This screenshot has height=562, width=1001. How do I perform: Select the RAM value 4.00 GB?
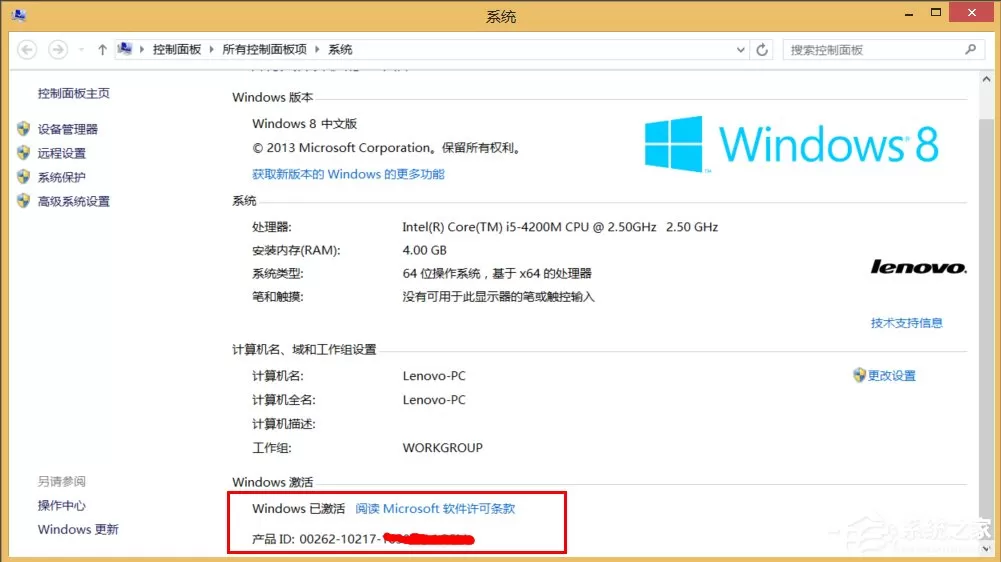tap(425, 250)
